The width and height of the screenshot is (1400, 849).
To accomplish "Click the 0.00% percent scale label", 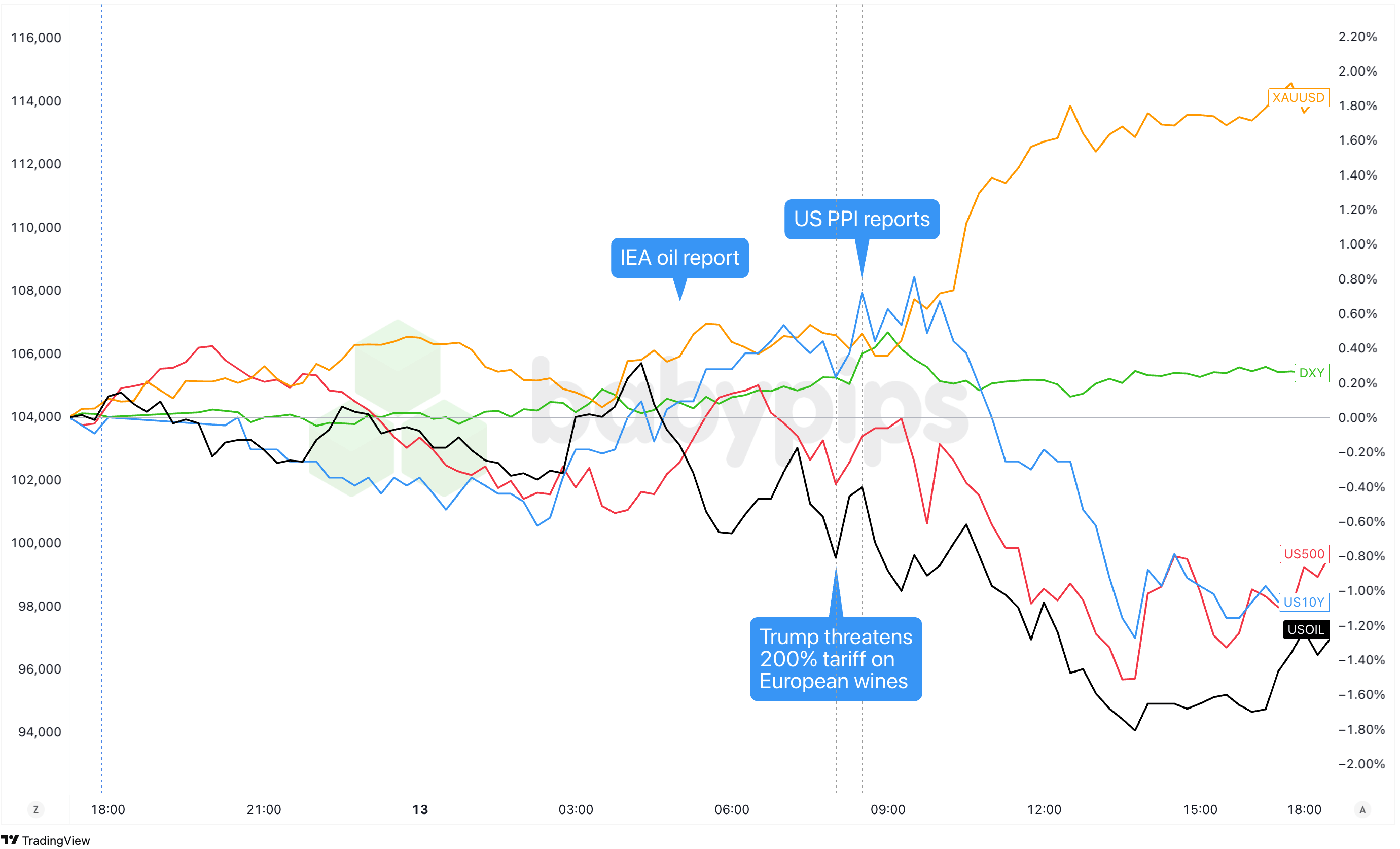I will point(1357,418).
